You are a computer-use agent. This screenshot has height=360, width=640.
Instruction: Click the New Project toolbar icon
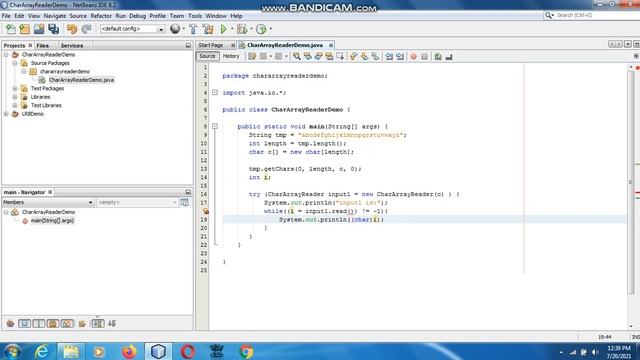tap(24, 29)
